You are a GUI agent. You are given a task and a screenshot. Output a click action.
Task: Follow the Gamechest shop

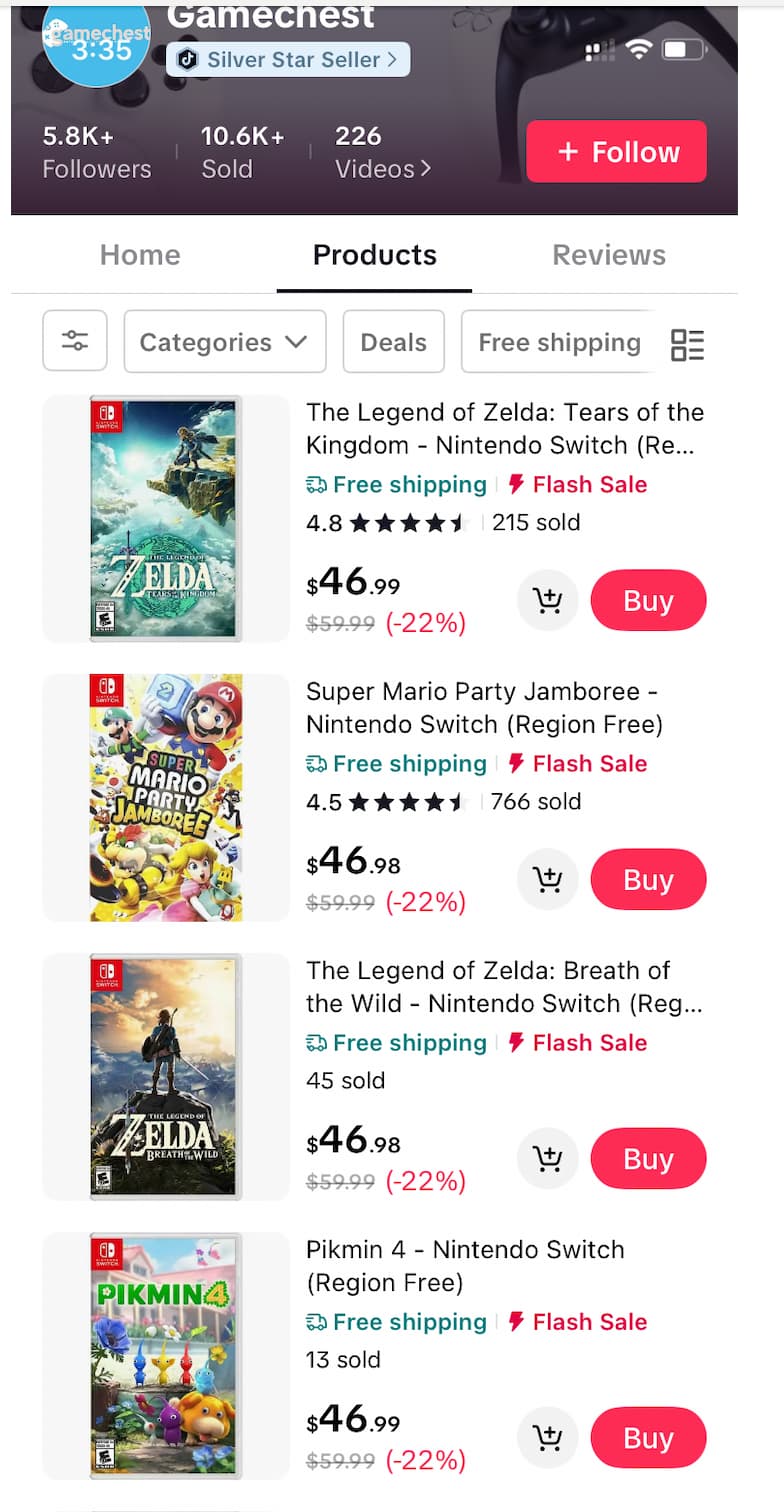click(x=616, y=152)
